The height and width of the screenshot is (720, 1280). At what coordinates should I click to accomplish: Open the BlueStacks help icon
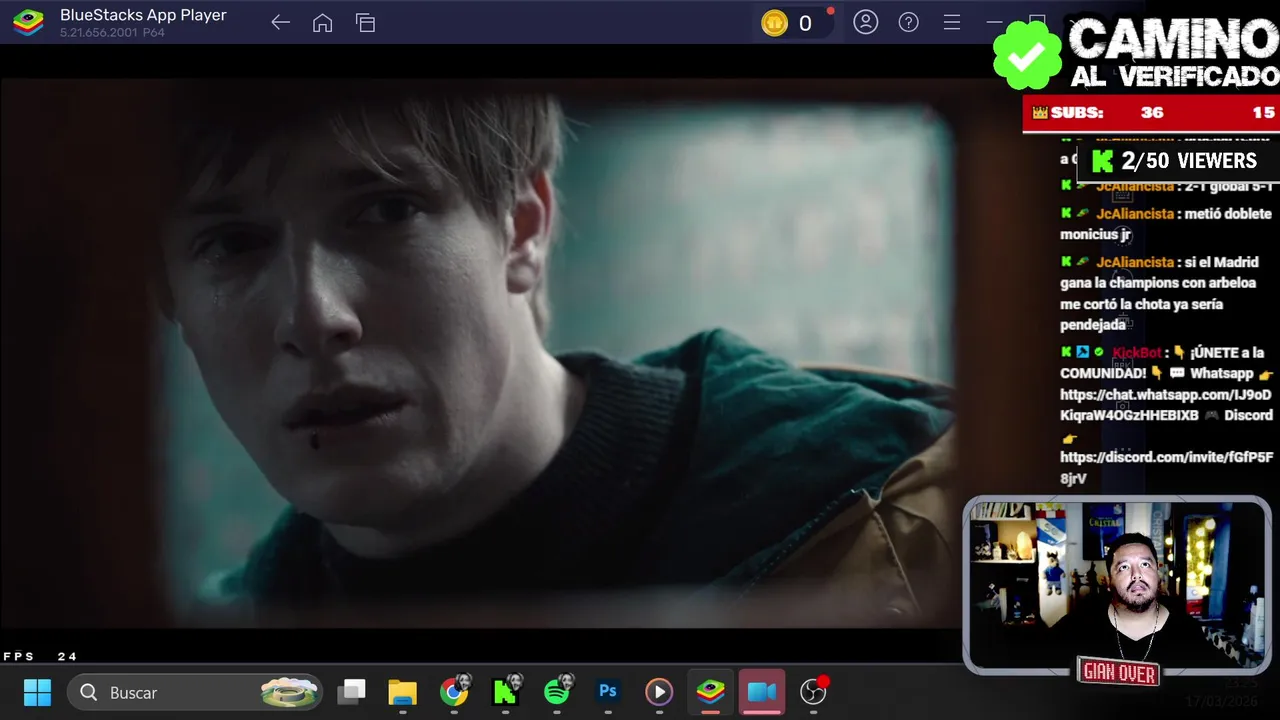tap(909, 22)
